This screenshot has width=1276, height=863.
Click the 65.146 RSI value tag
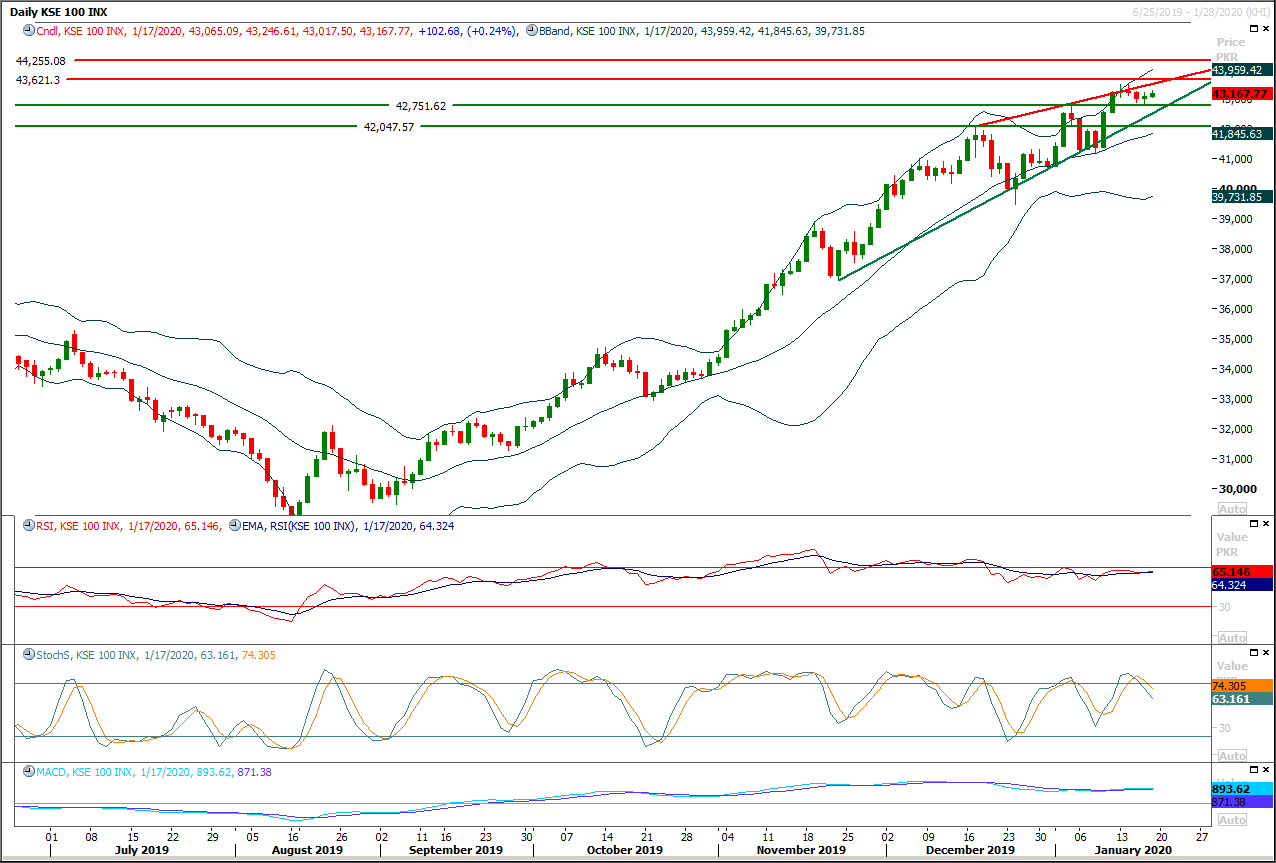(1243, 573)
